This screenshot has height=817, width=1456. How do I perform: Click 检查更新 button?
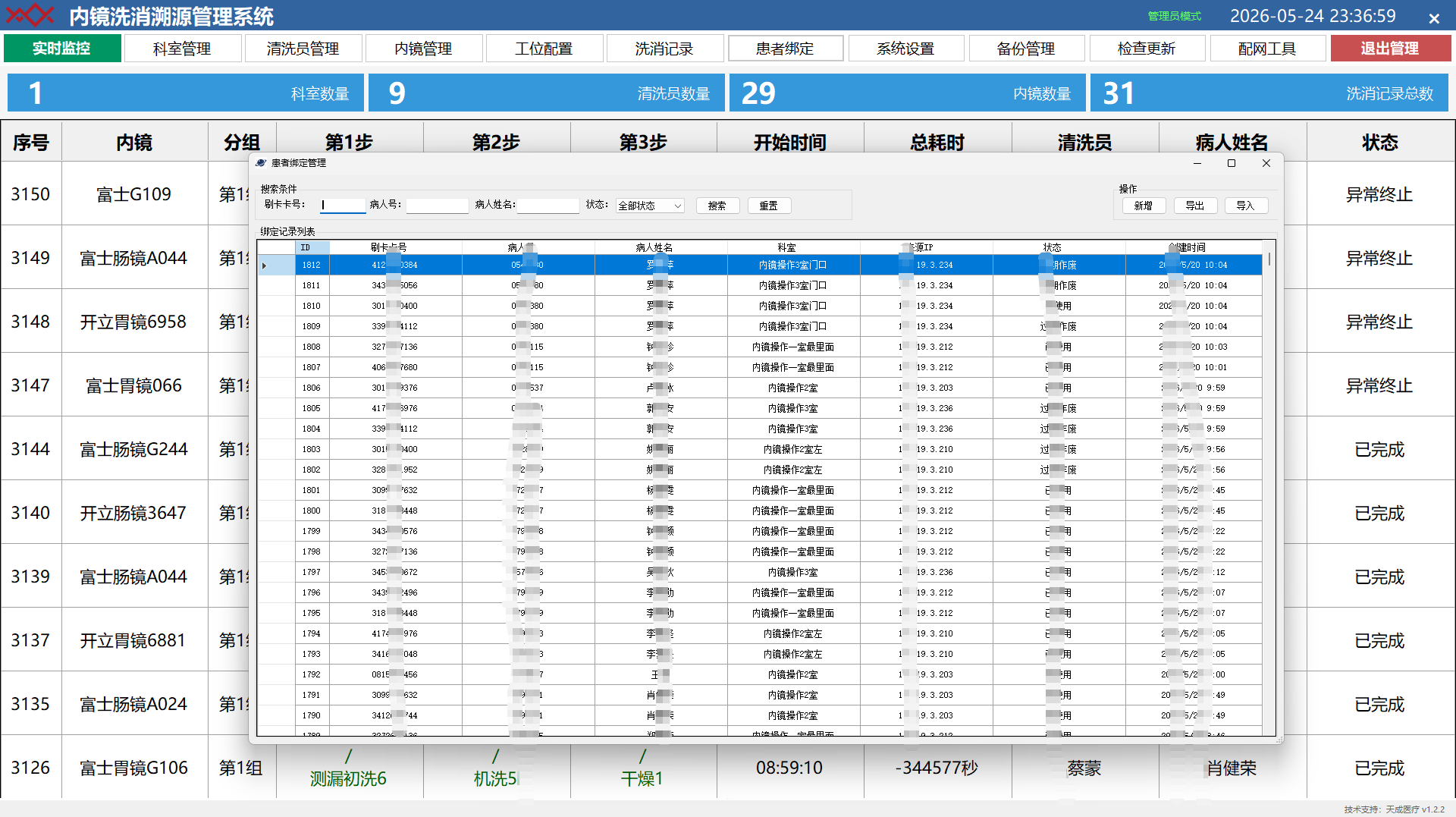[x=1147, y=49]
